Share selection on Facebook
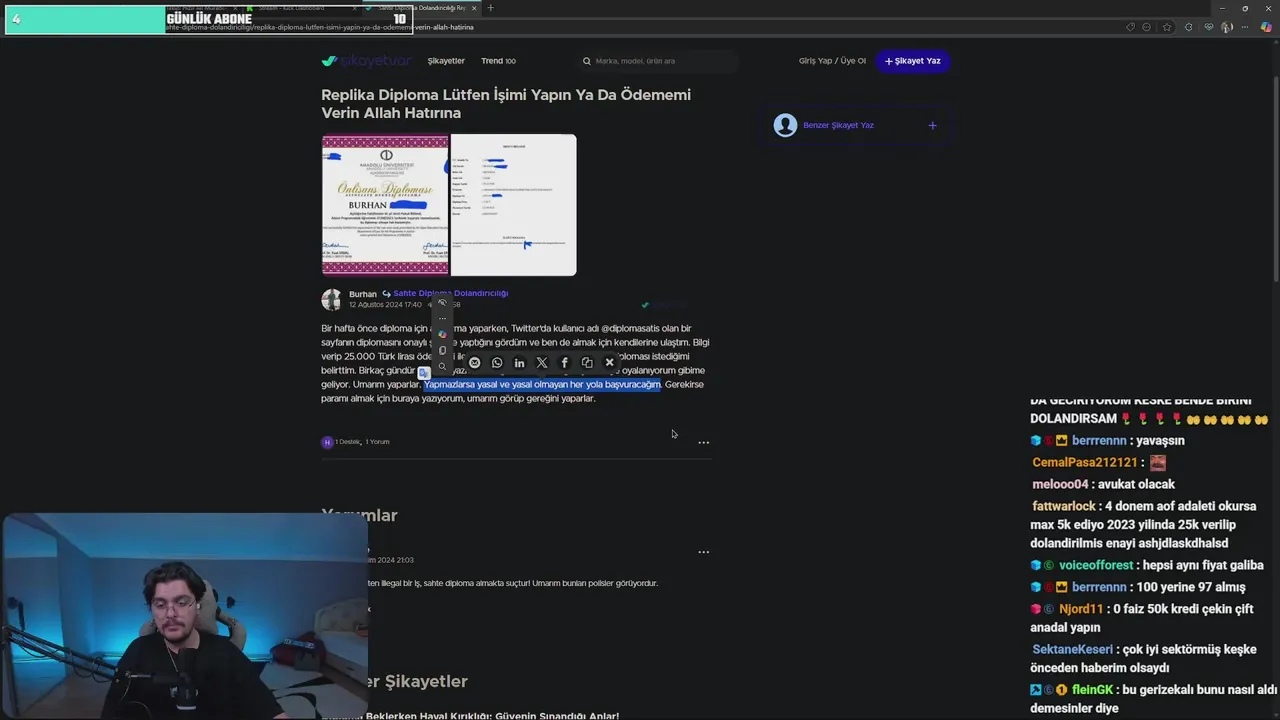Screen dimensions: 1280x720 click(564, 363)
